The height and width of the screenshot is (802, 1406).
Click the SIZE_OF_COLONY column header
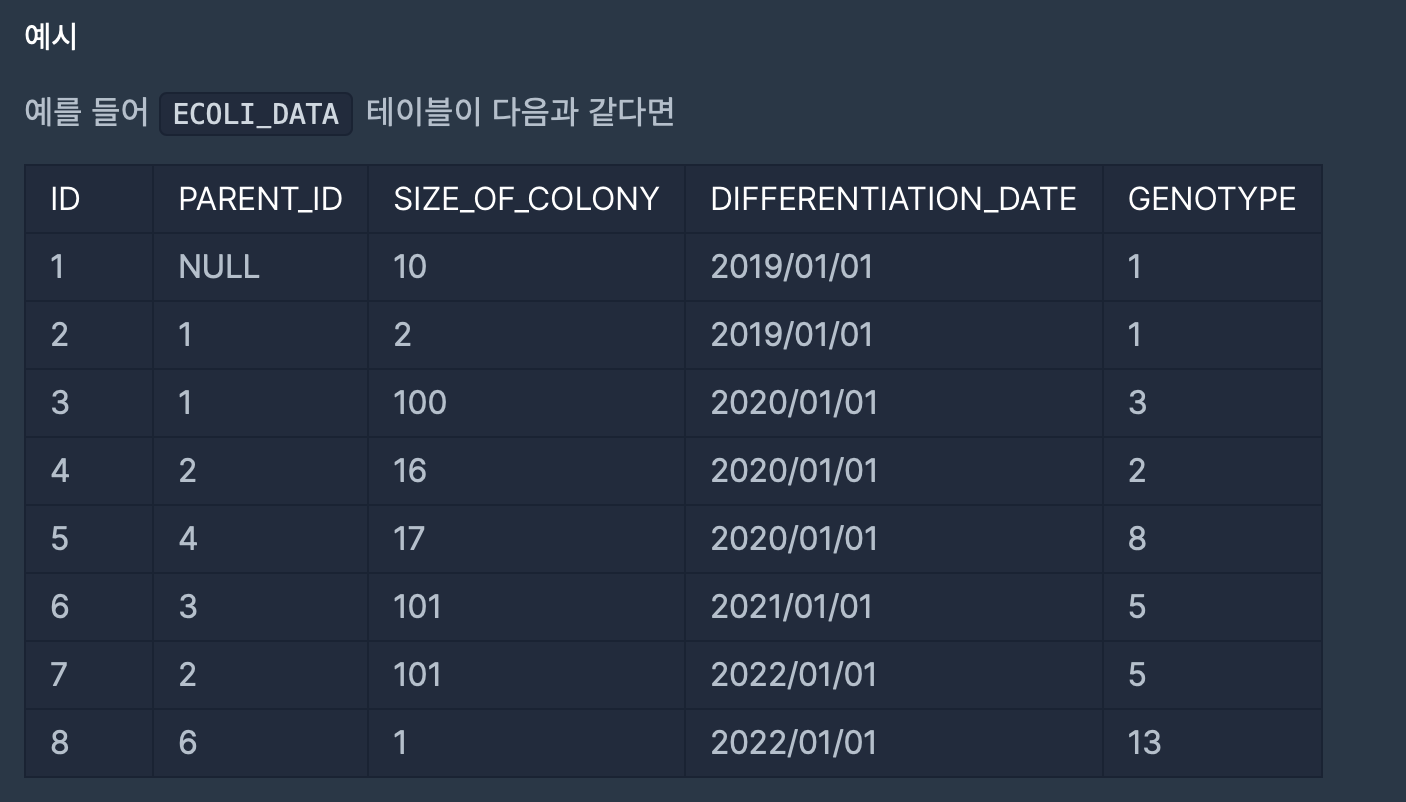point(526,199)
